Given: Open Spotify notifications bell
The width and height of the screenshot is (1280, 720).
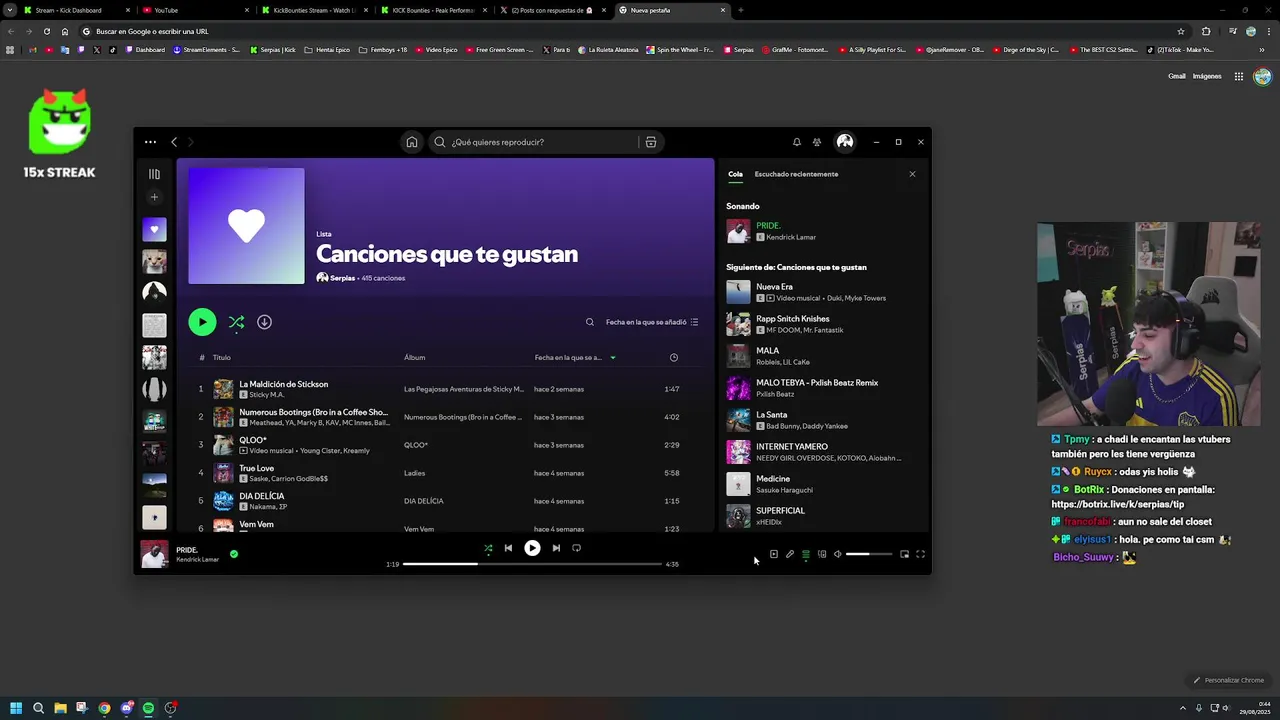Looking at the screenshot, I should point(797,142).
